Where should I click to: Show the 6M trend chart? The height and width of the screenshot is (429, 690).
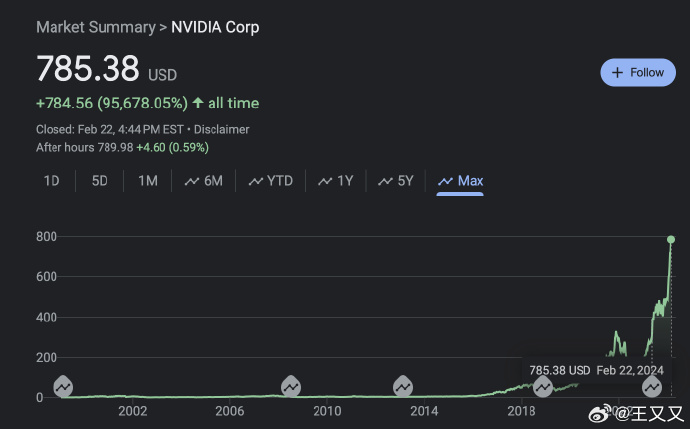click(203, 181)
